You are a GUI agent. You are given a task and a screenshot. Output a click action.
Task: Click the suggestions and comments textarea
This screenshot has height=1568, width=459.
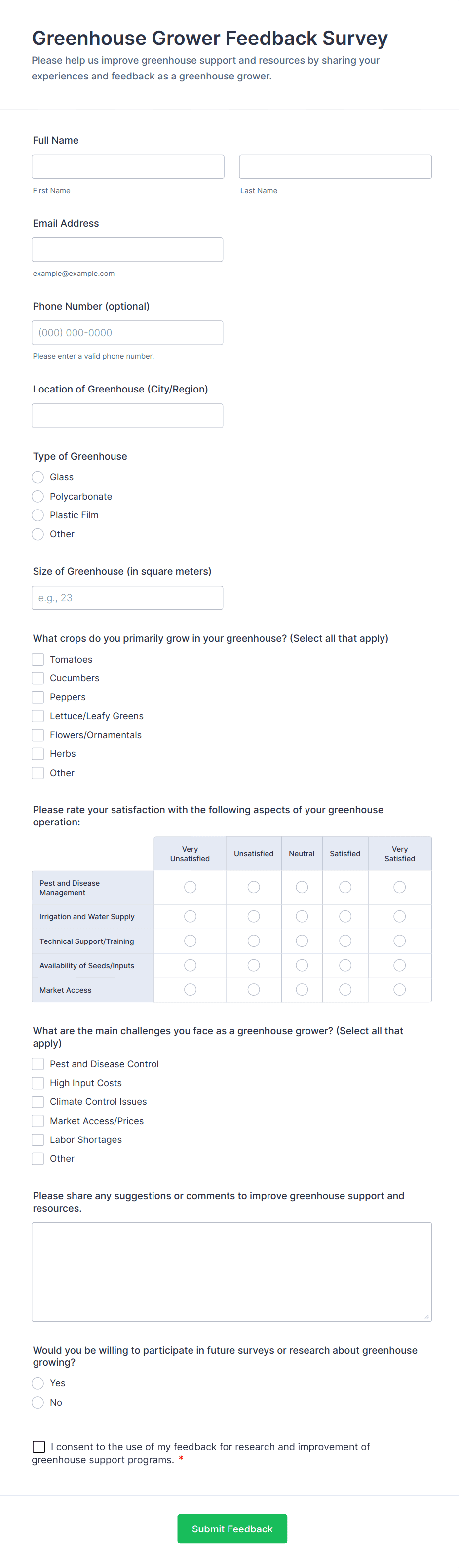click(x=231, y=1272)
